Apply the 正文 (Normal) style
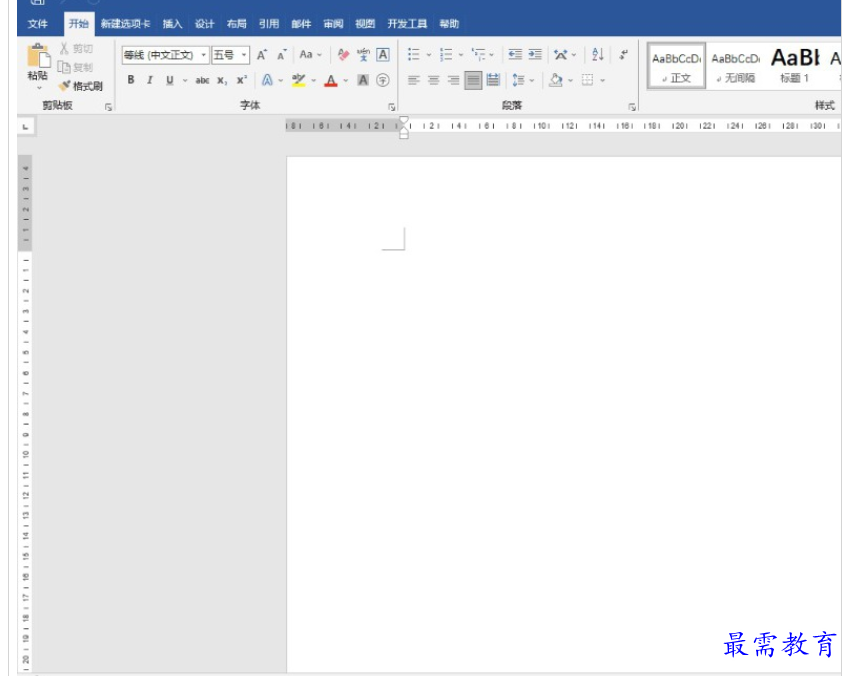 676,66
